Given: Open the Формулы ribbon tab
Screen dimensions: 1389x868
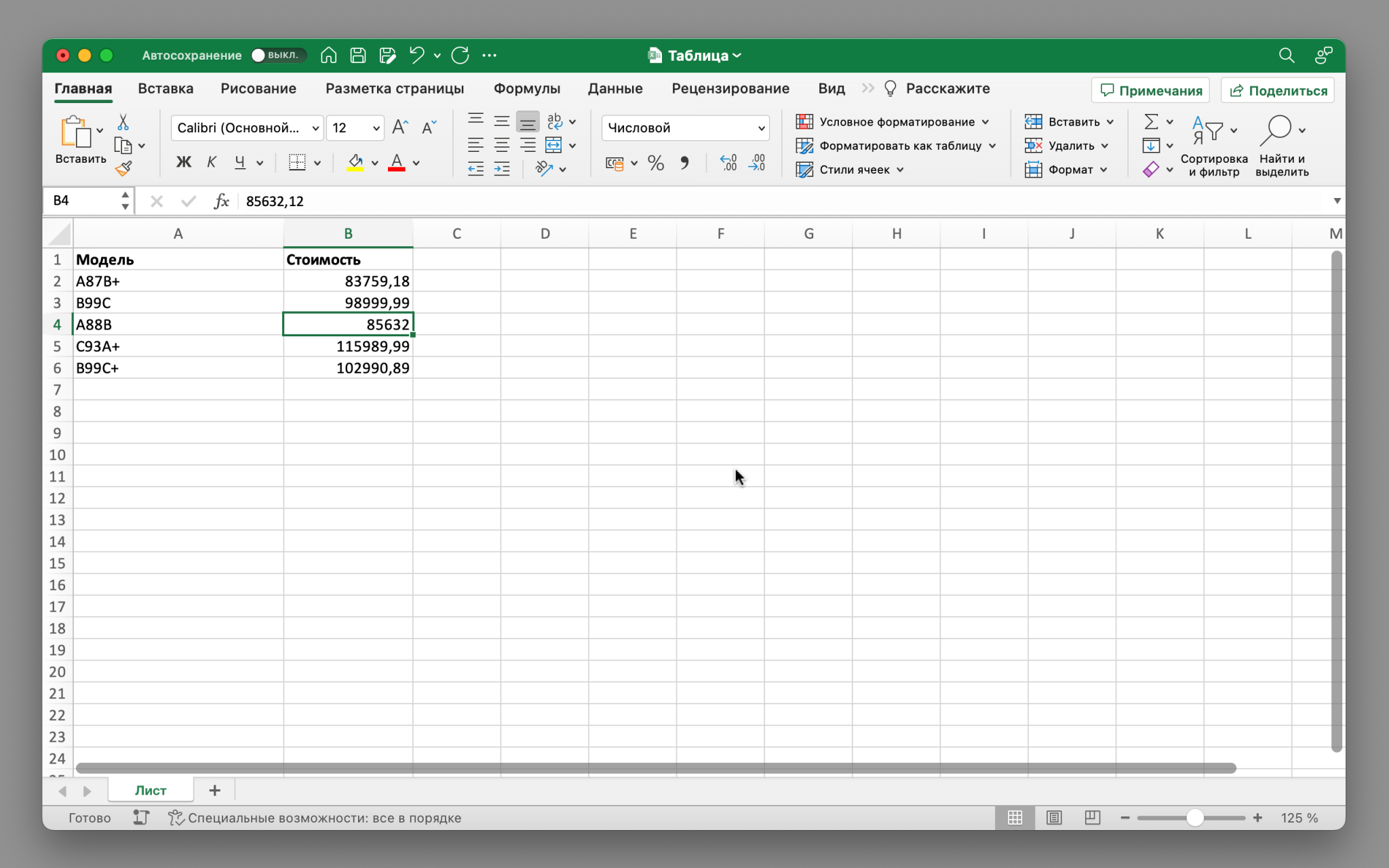Looking at the screenshot, I should pos(526,89).
